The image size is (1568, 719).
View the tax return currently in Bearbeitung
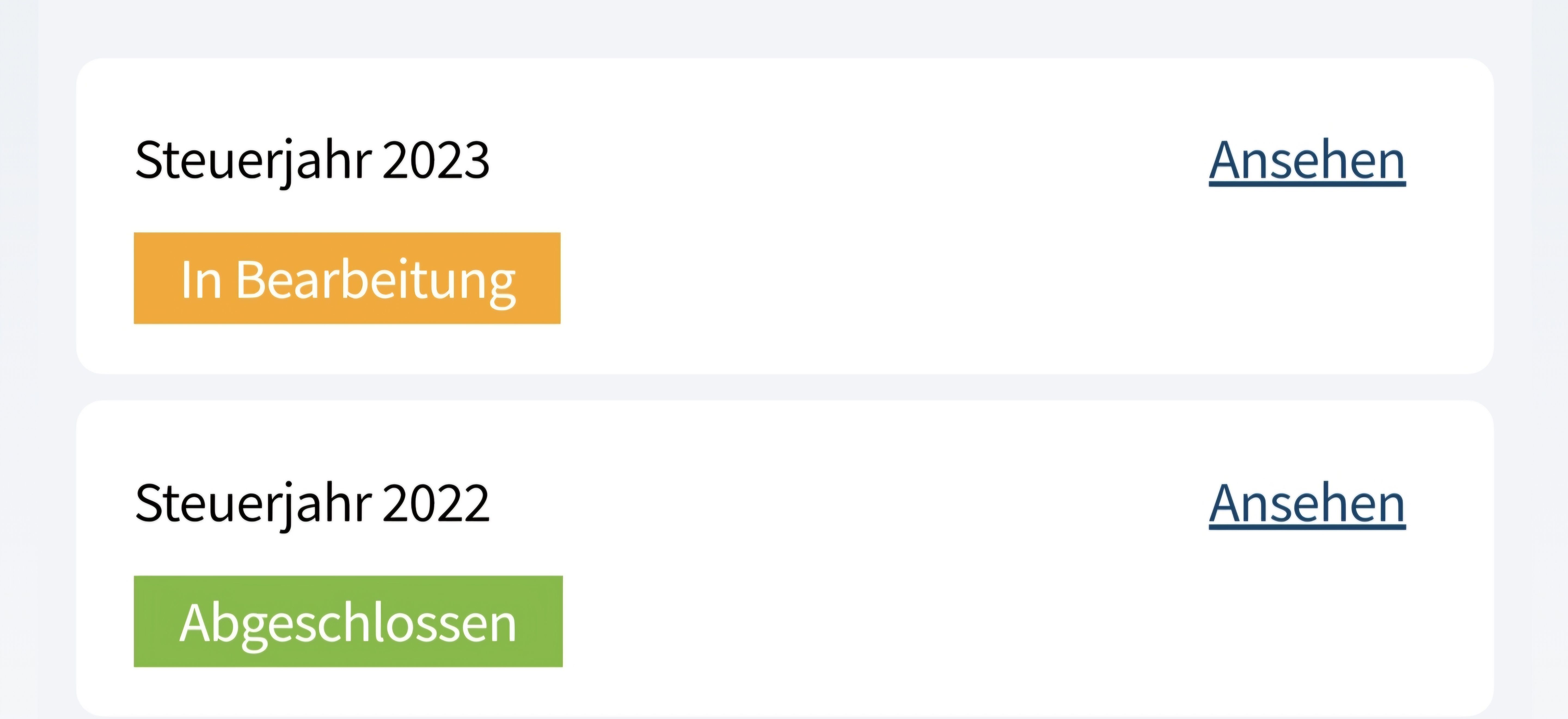(x=1307, y=160)
